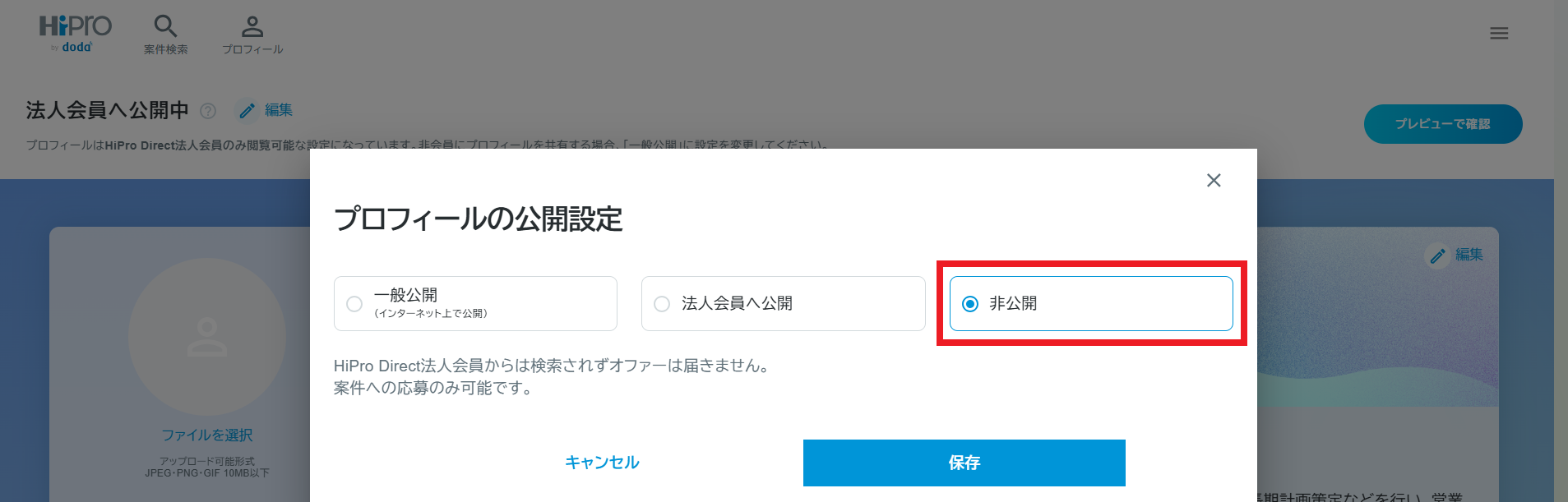Screen dimensions: 1568x502
Task: Click the 法人会員へ公開中 heading
Action: point(107,110)
